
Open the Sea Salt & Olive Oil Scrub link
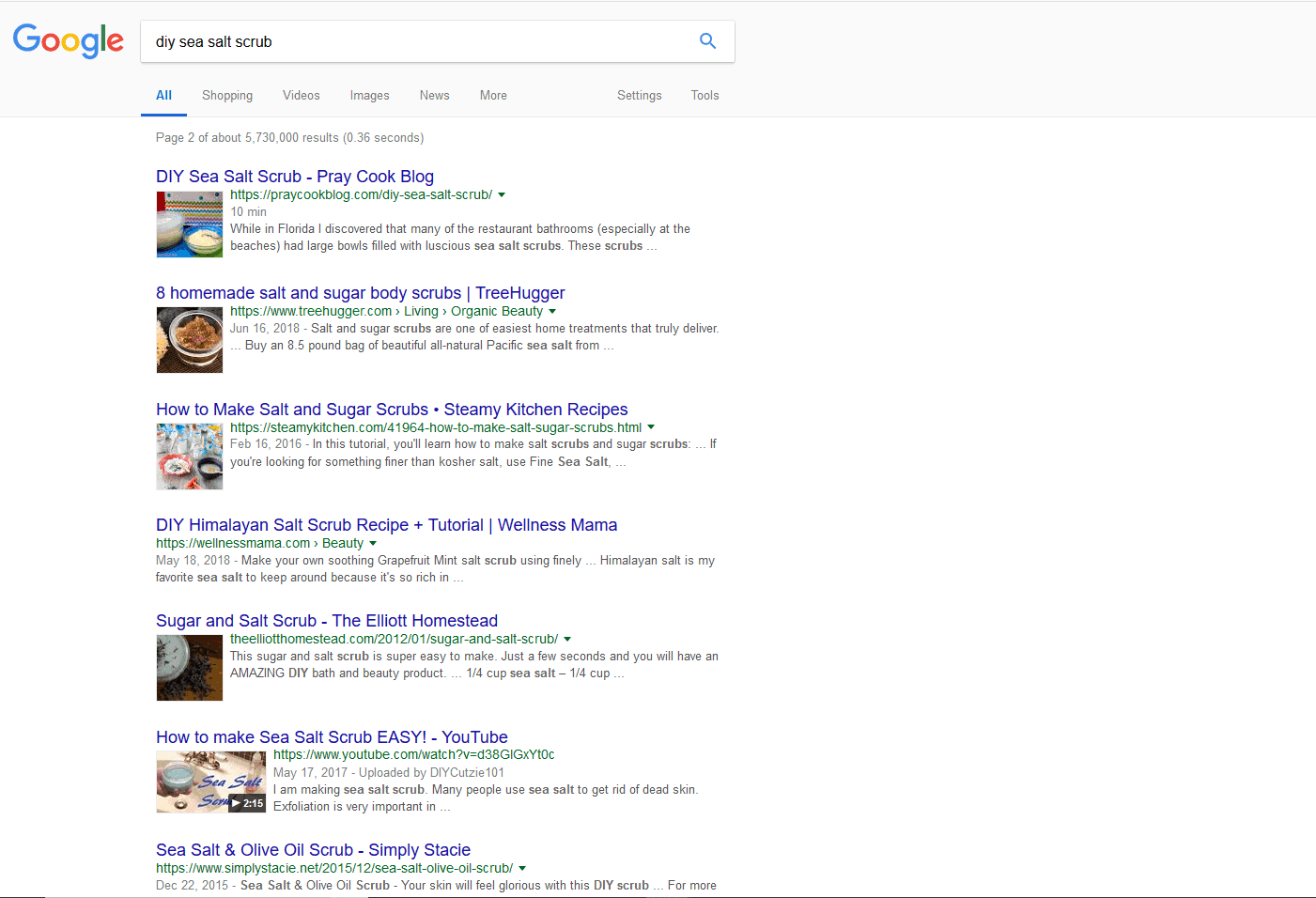pyautogui.click(x=313, y=850)
